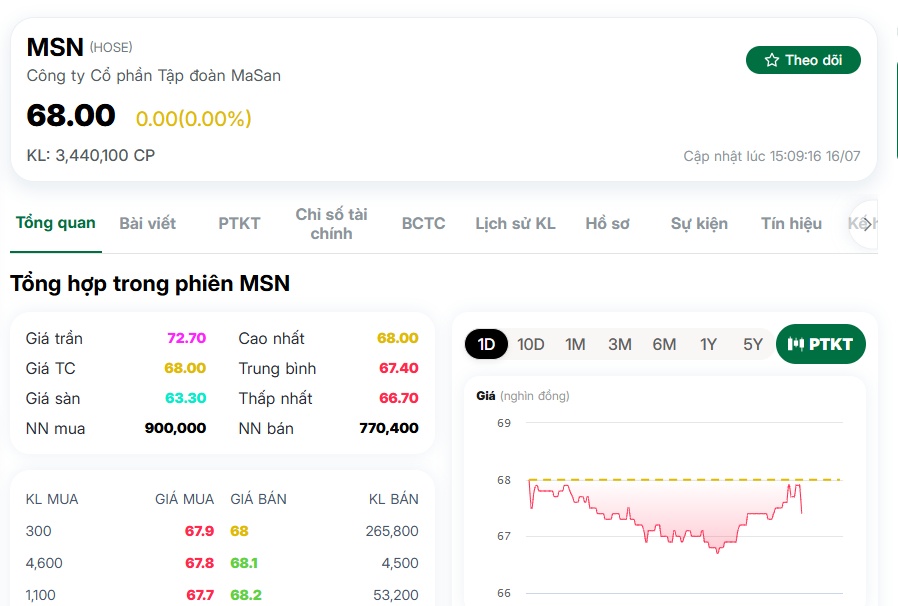Open the PTKT tab in navigation
Viewport: 898px width, 606px height.
click(239, 223)
